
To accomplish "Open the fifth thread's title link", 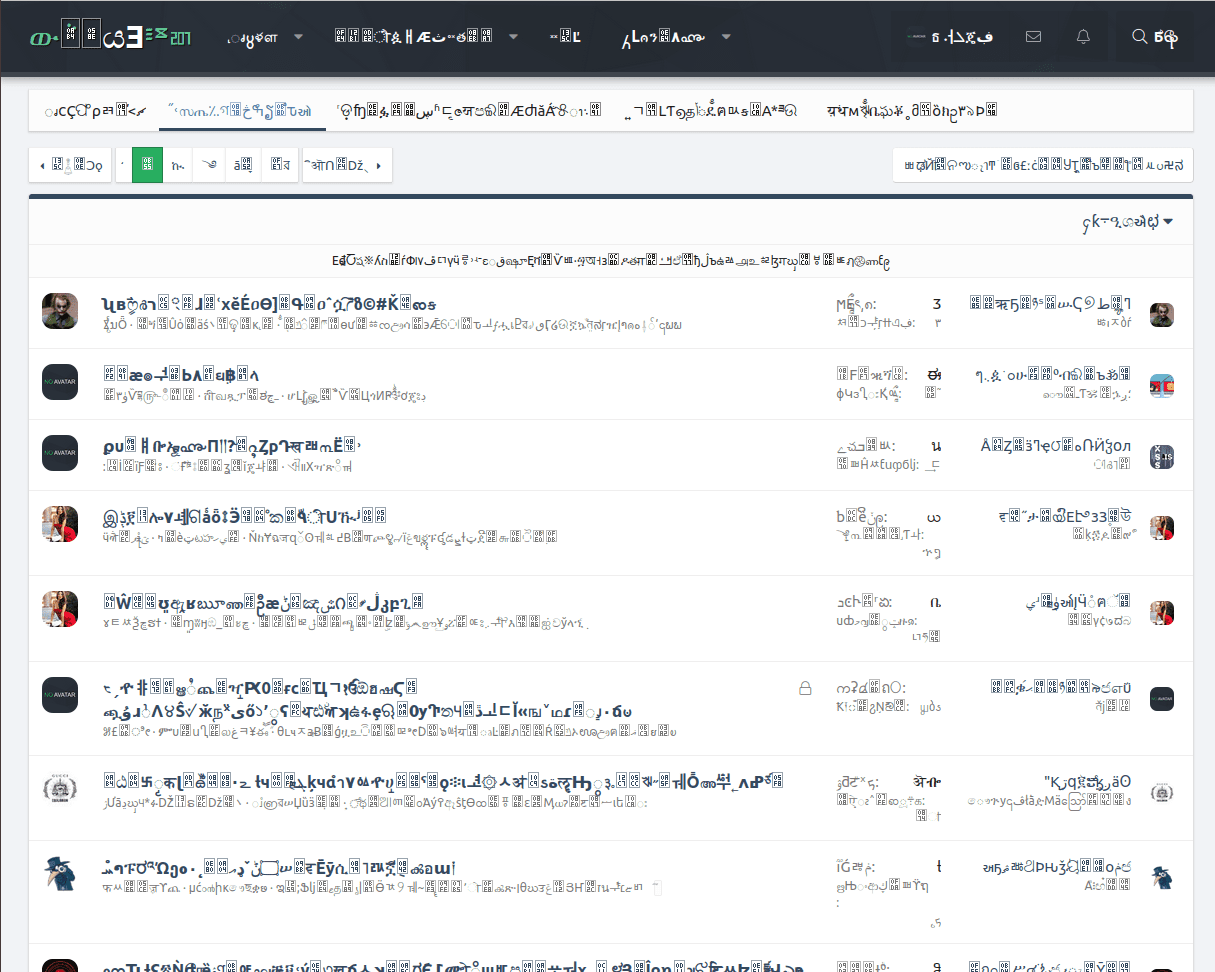I will tap(264, 602).
